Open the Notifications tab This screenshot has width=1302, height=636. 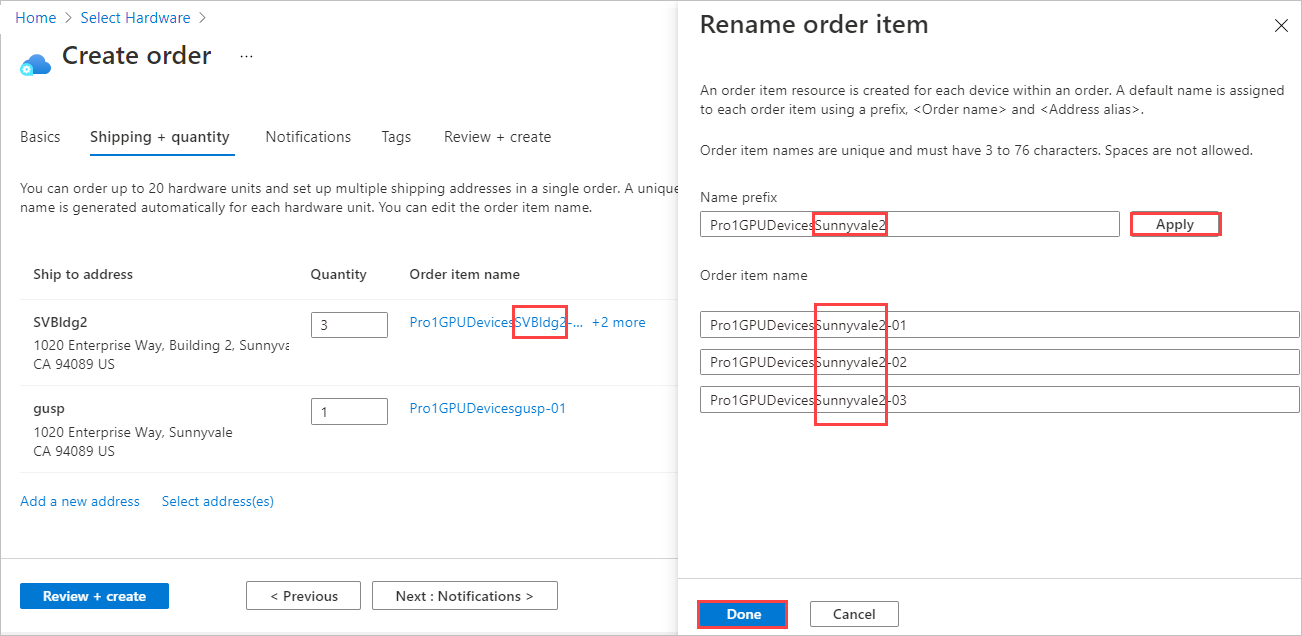tap(307, 136)
